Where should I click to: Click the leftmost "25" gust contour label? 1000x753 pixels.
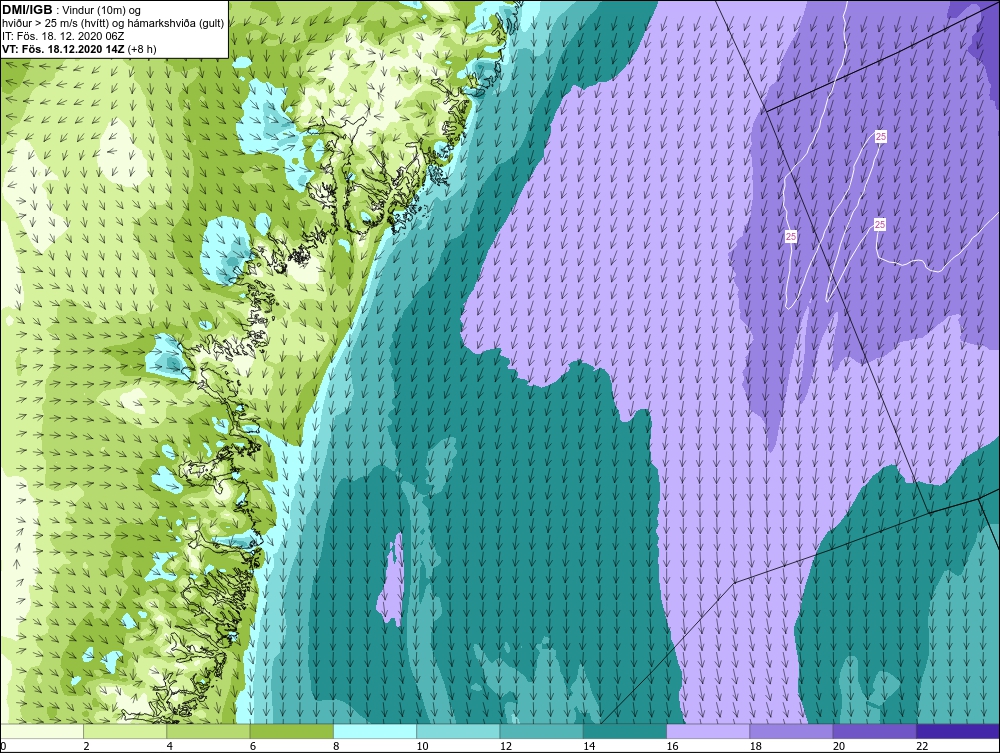tap(791, 237)
